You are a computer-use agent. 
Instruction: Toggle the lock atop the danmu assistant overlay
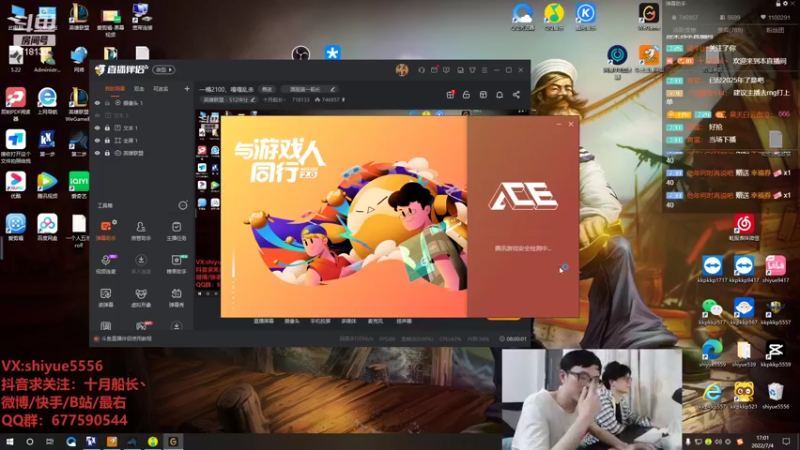[x=778, y=4]
